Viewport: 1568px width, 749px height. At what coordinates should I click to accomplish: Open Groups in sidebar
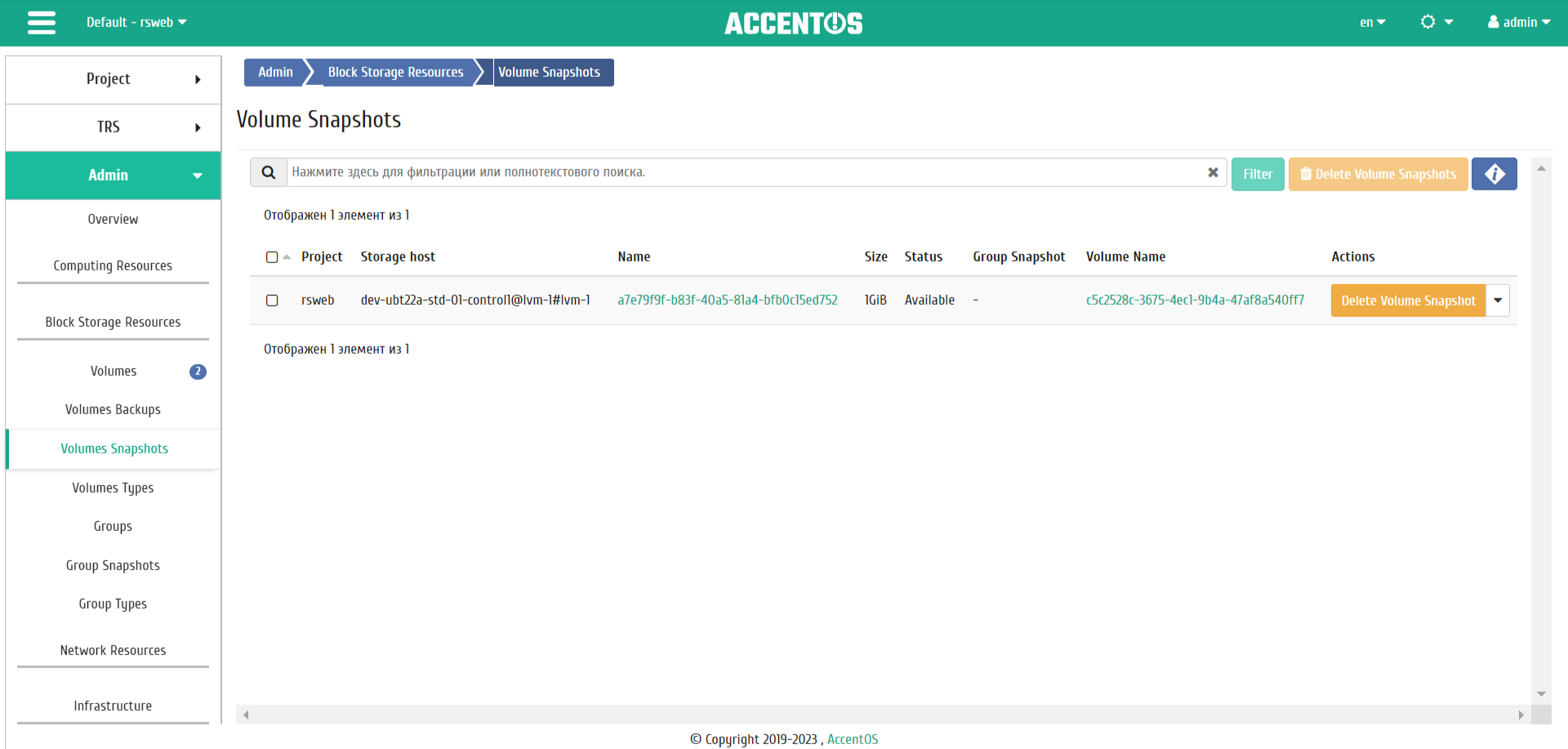point(113,526)
